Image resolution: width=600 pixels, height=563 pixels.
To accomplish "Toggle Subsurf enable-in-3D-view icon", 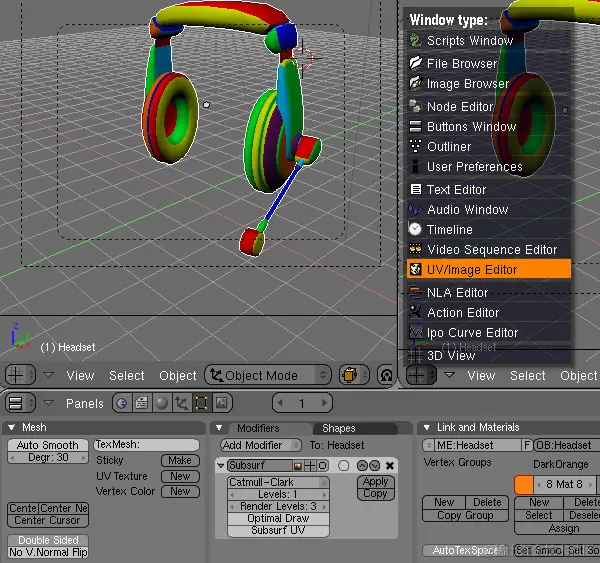I will pos(310,466).
